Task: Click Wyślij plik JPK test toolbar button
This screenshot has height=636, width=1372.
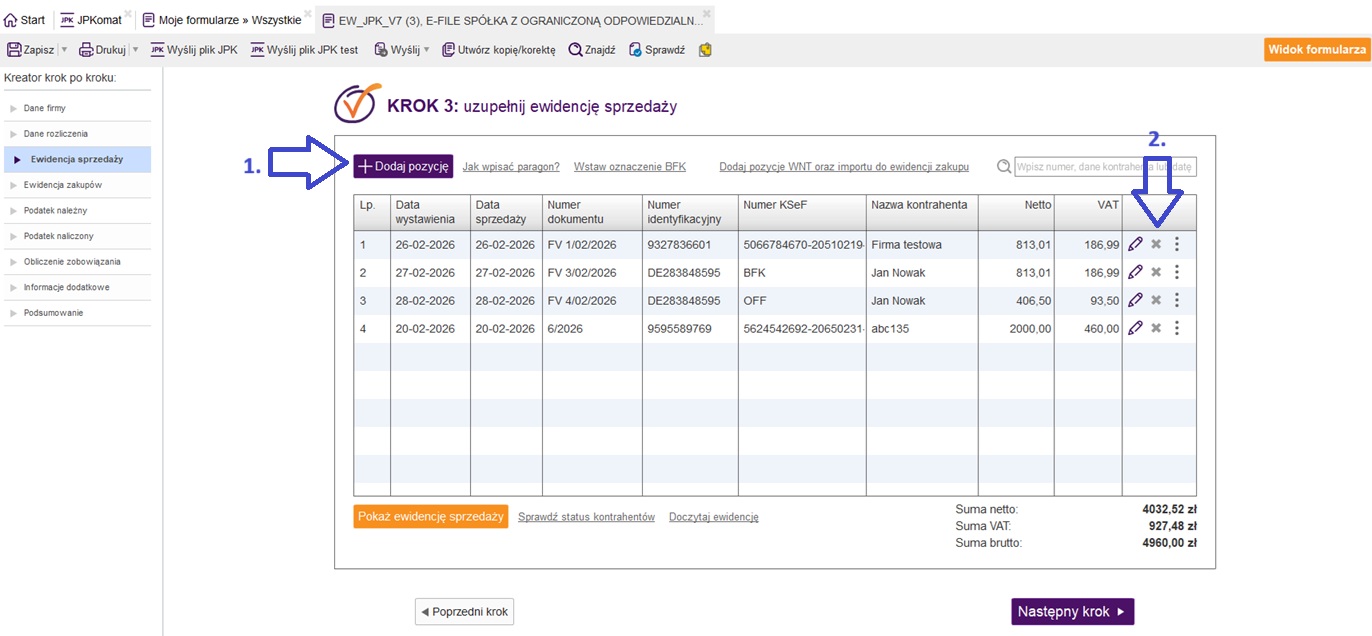Action: [x=304, y=50]
